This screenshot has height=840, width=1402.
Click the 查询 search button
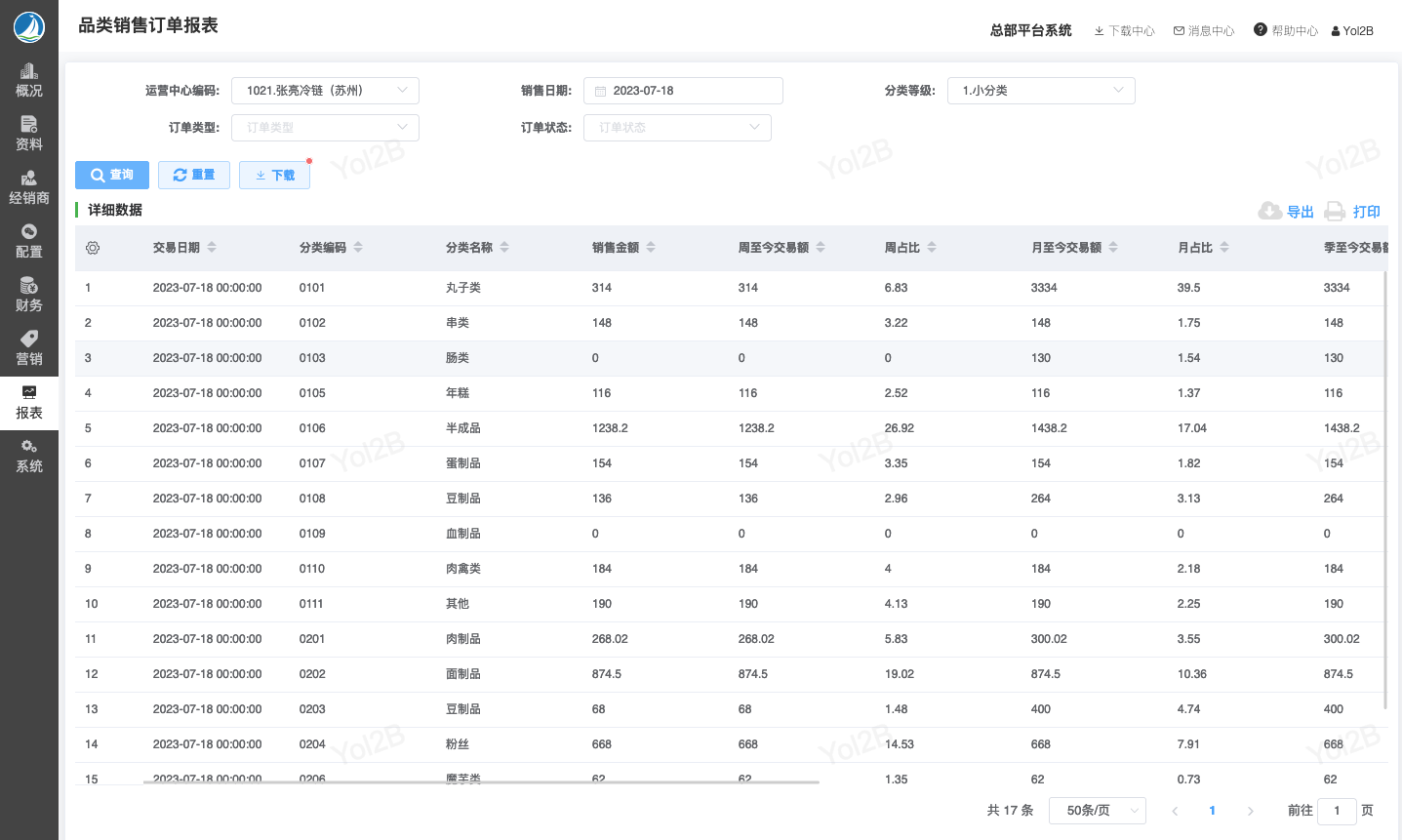click(112, 175)
